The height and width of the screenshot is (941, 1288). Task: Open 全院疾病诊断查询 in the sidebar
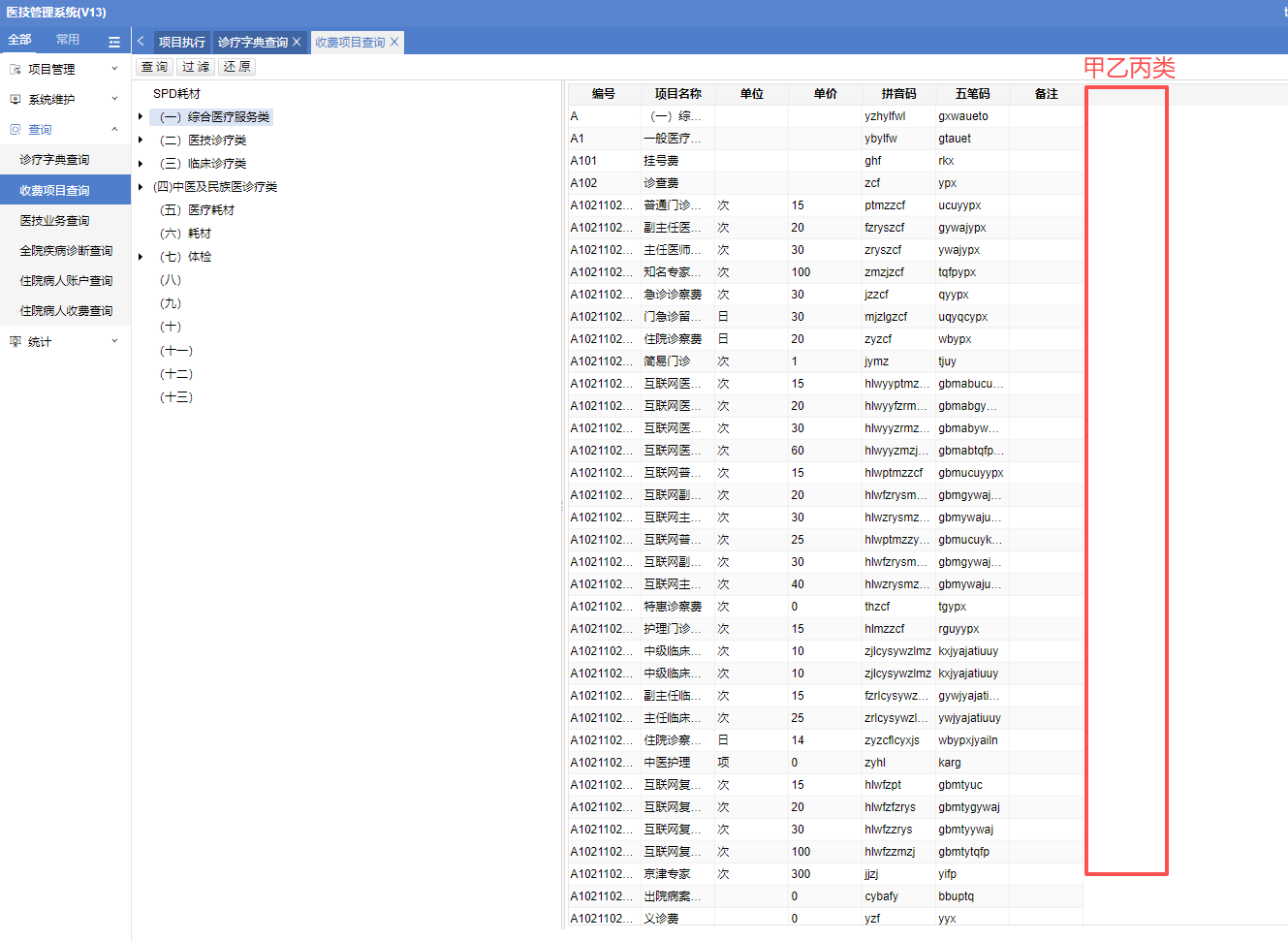coord(65,251)
